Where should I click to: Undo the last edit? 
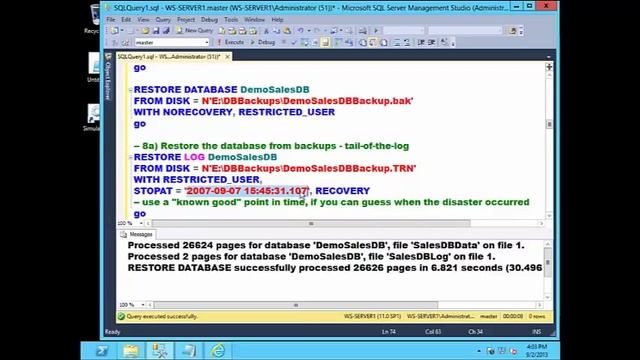[x=301, y=31]
